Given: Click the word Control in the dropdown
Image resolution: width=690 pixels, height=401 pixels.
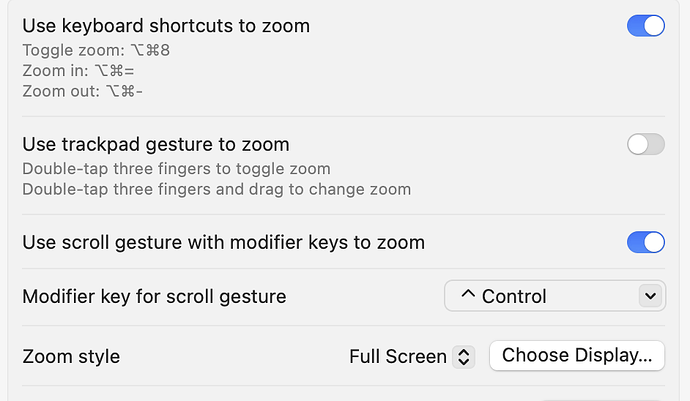Looking at the screenshot, I should point(514,296).
